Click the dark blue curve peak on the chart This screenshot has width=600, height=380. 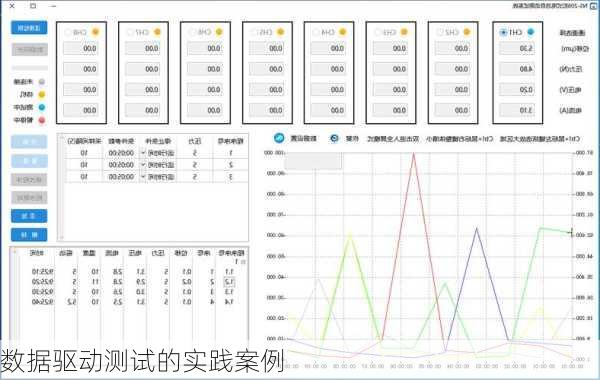(x=477, y=228)
